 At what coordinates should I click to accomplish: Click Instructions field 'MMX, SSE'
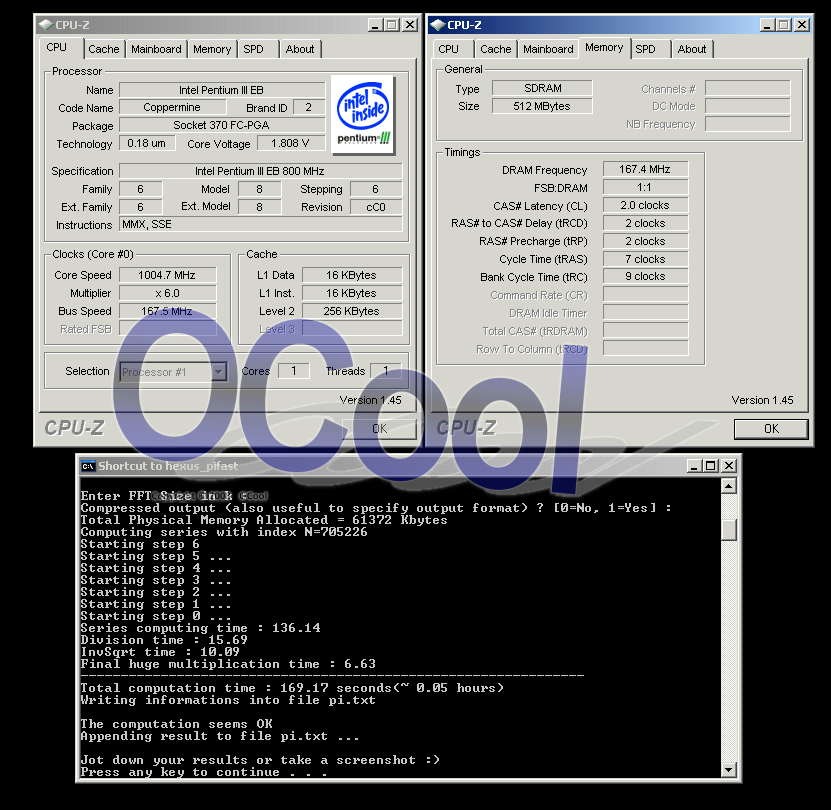click(x=260, y=225)
